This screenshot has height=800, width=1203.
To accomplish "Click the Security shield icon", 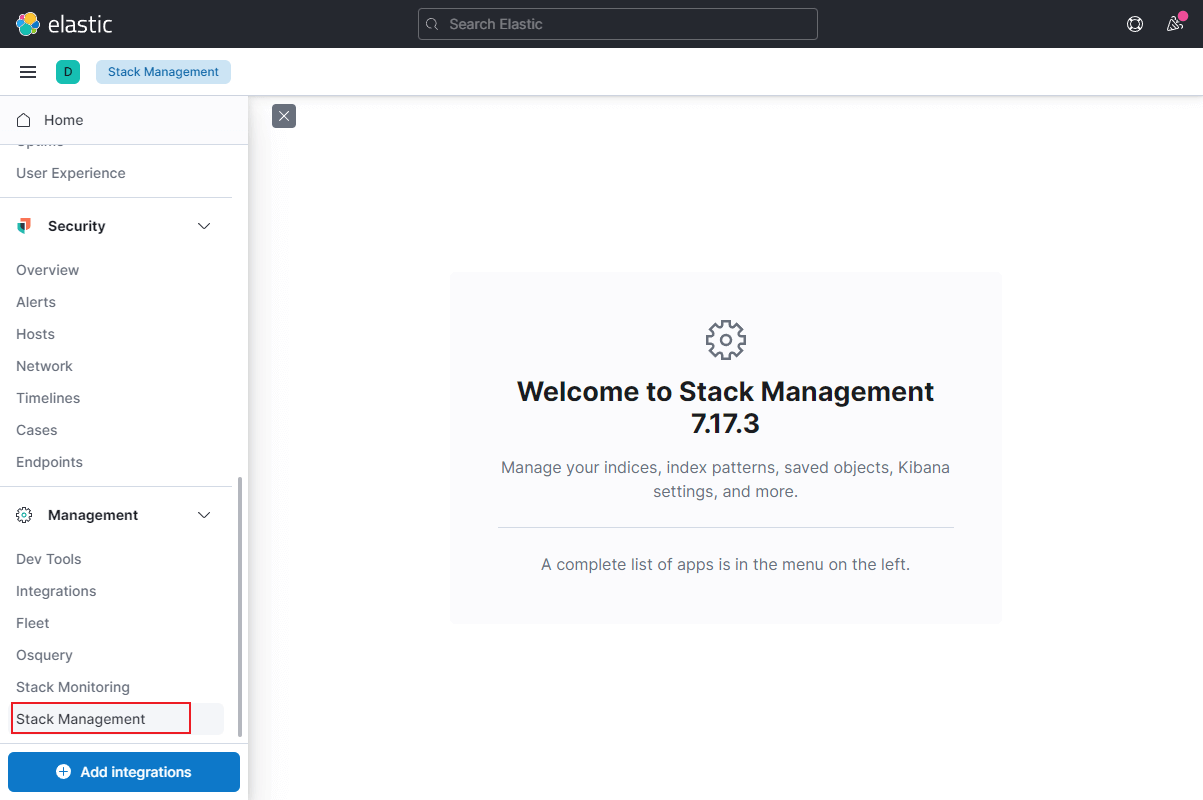I will 24,226.
